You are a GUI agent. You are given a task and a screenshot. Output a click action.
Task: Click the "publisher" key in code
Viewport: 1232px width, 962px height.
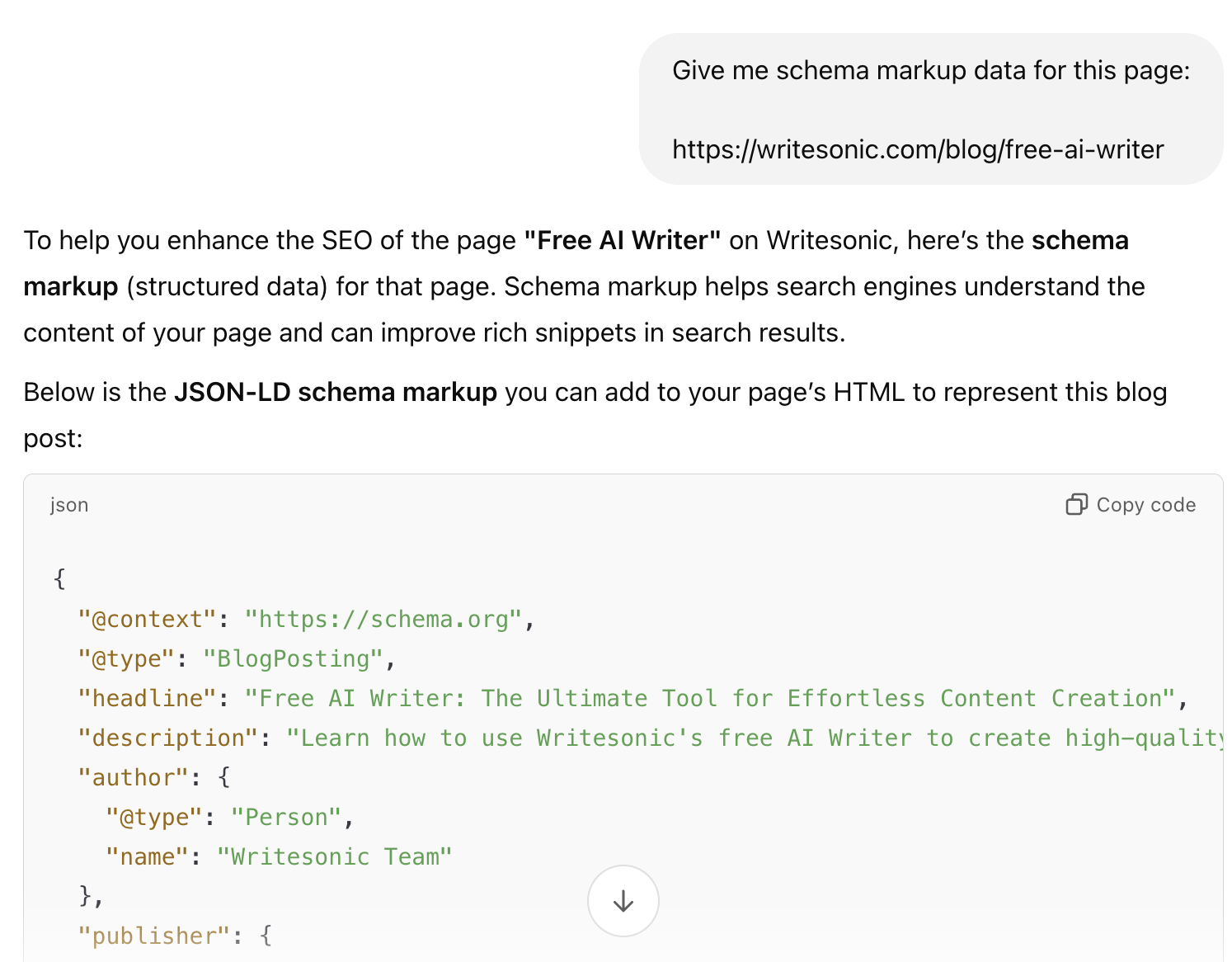pyautogui.click(x=154, y=936)
